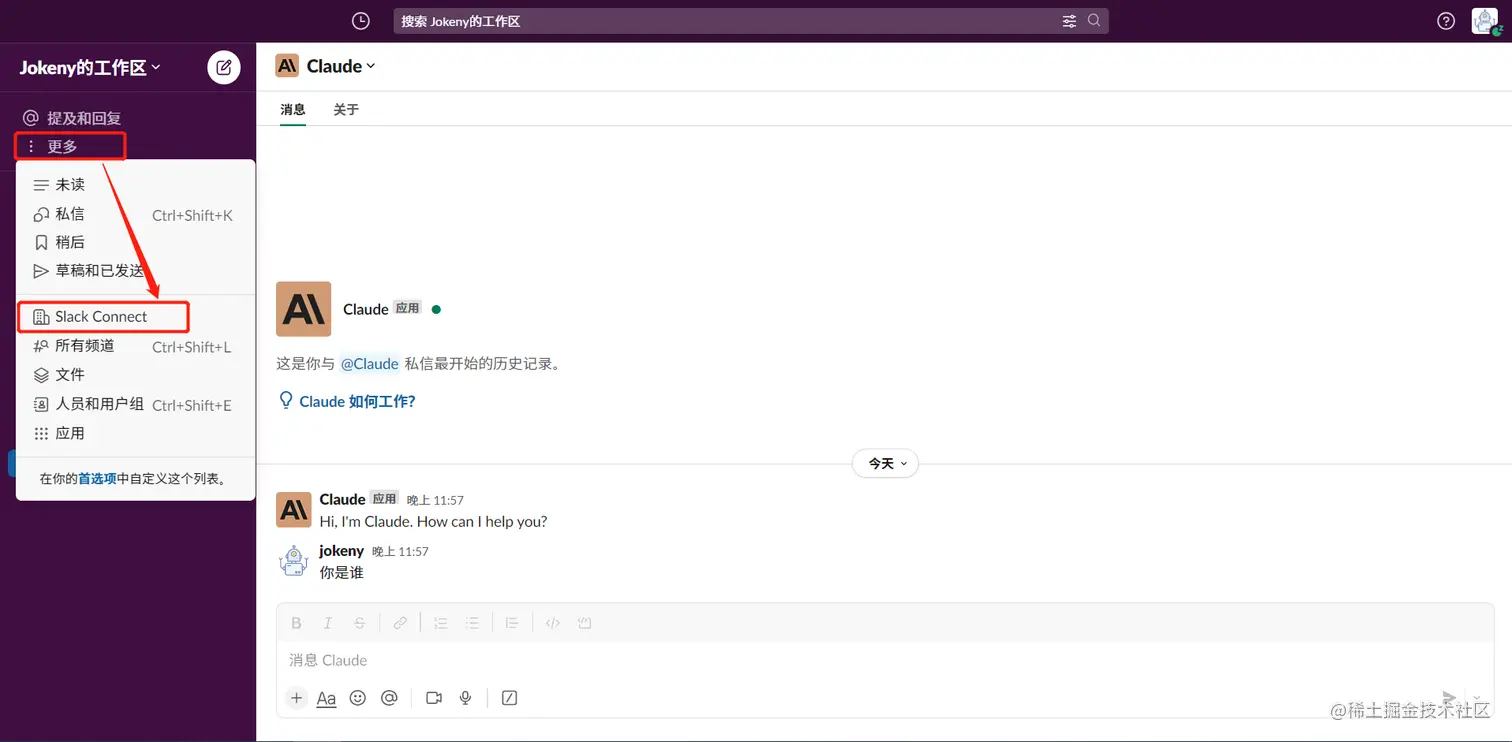This screenshot has width=1512, height=742.
Task: Open the code block formatting icon
Action: coord(552,622)
